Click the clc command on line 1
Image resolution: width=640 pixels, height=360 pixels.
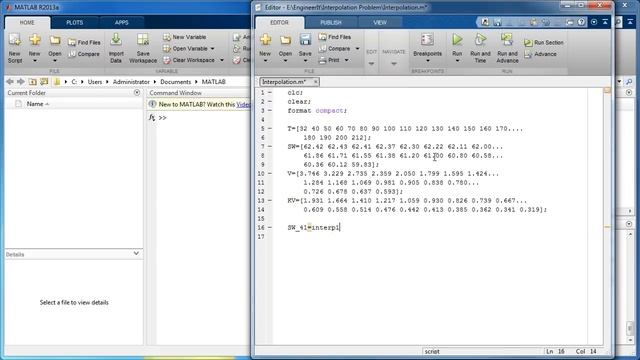tap(294, 93)
